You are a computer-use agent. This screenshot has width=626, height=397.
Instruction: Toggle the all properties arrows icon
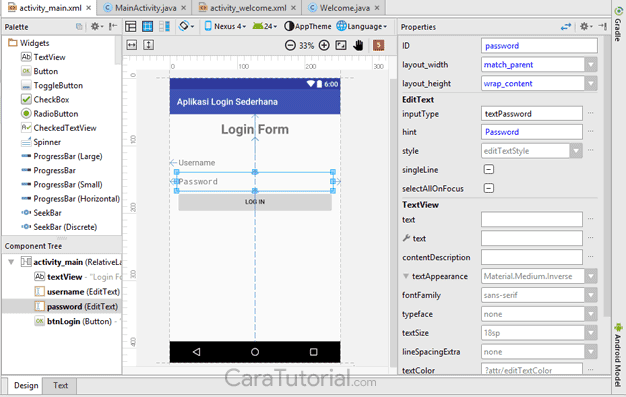click(x=566, y=27)
